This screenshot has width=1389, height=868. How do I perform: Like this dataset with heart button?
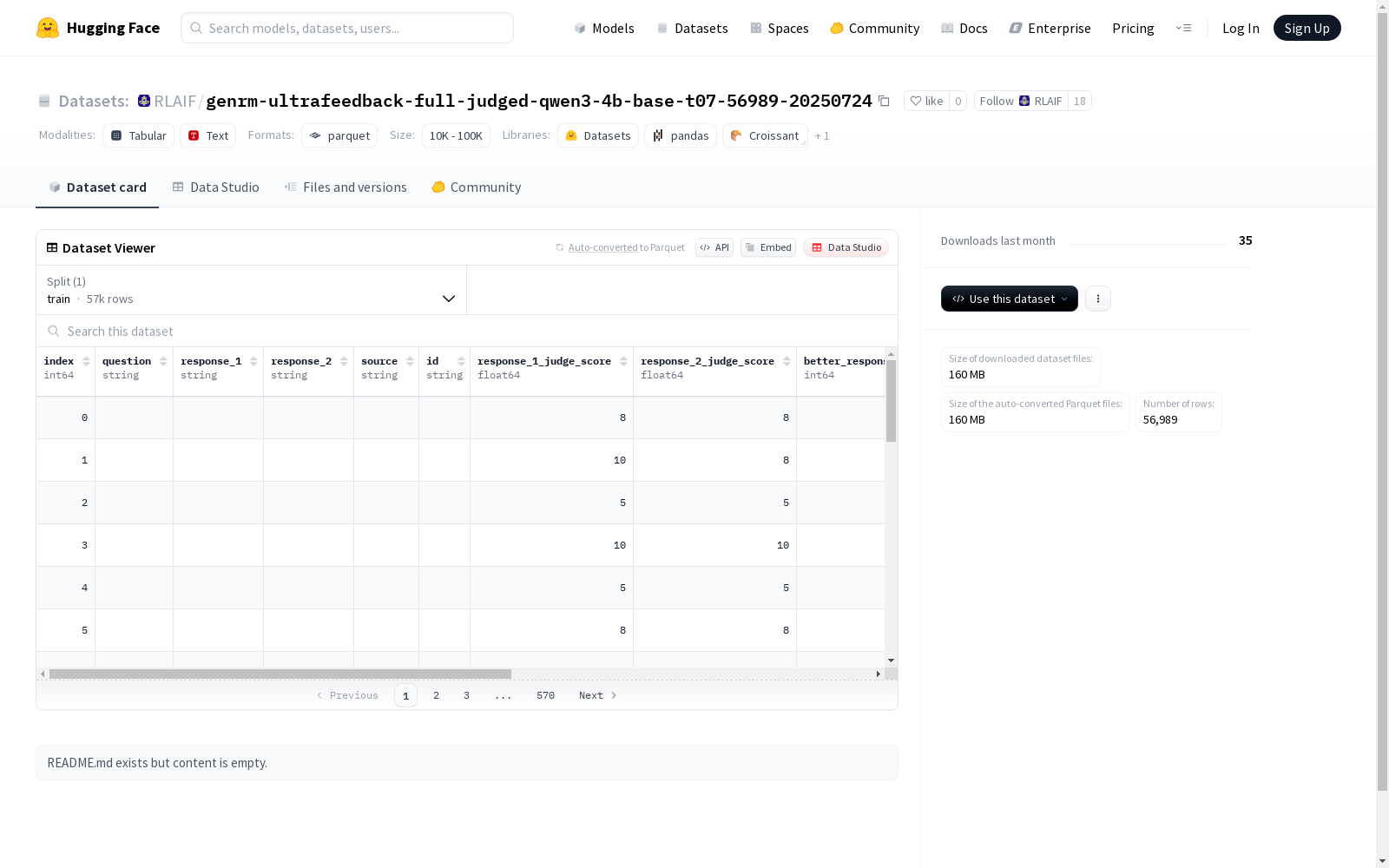926,101
